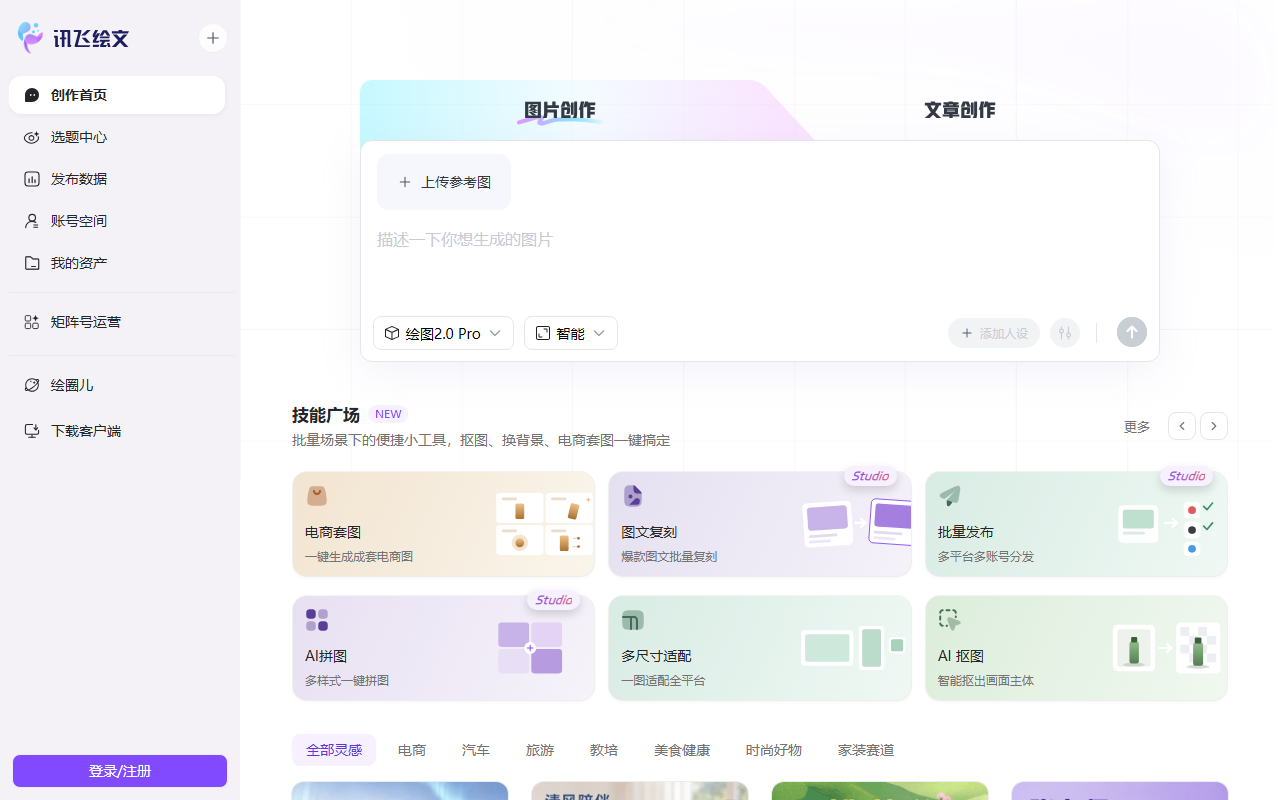Click the AI 抠图 selection icon
1280x800 pixels.
tap(949, 620)
